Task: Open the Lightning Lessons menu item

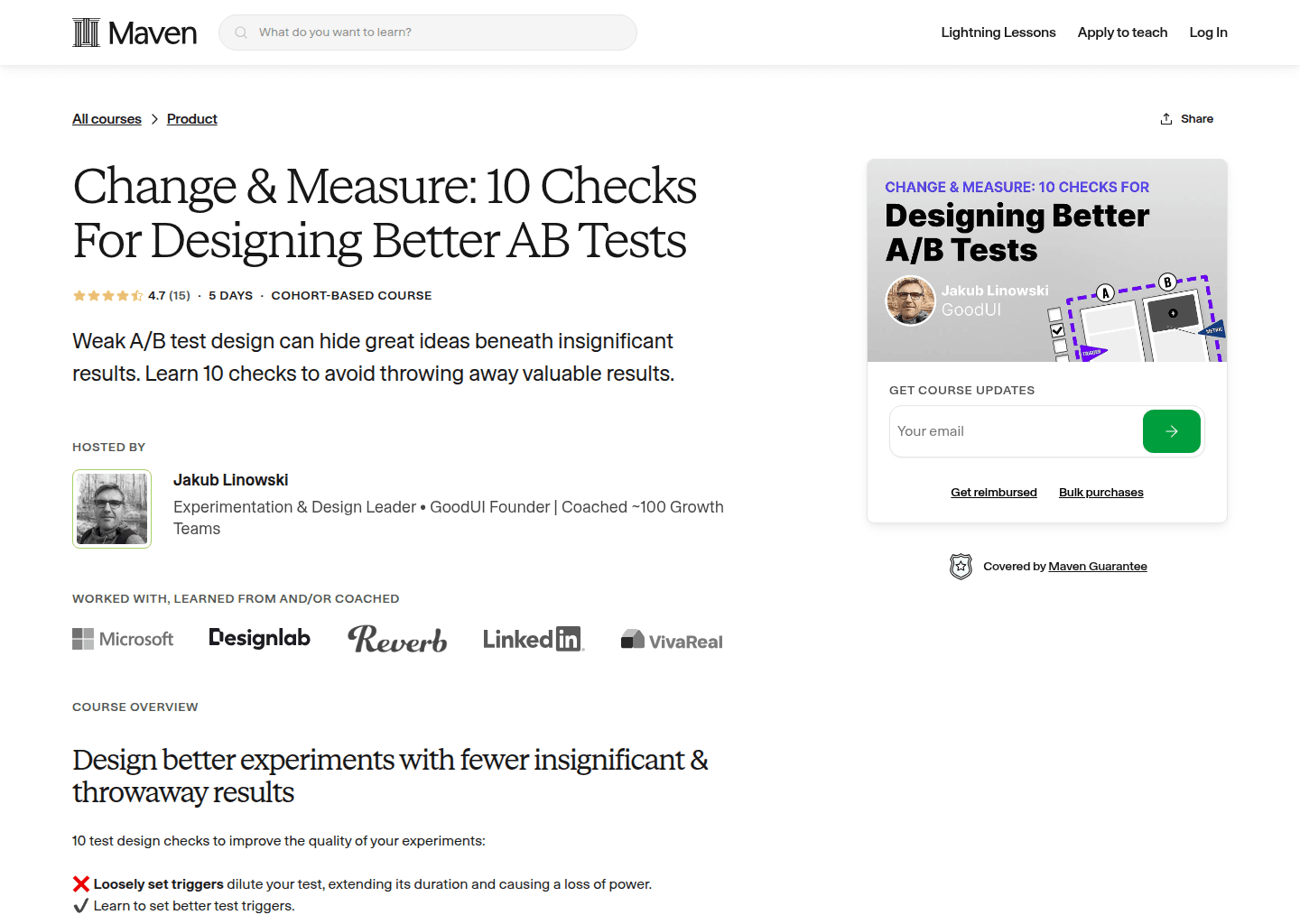Action: tap(998, 32)
